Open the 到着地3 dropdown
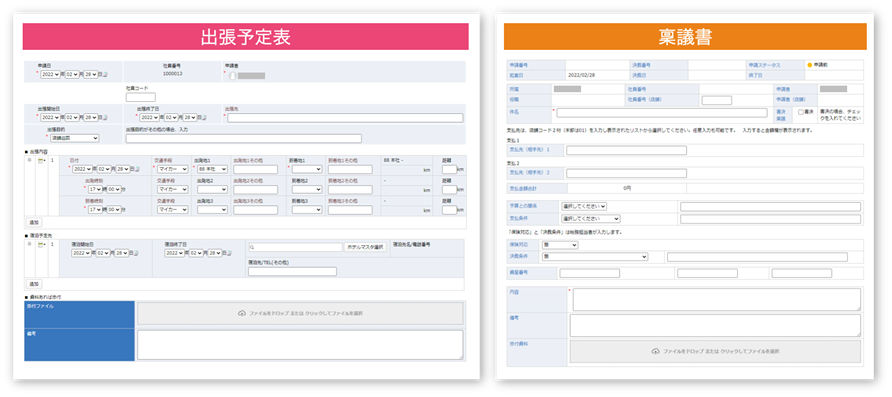This screenshot has width=892, height=397. tap(307, 210)
